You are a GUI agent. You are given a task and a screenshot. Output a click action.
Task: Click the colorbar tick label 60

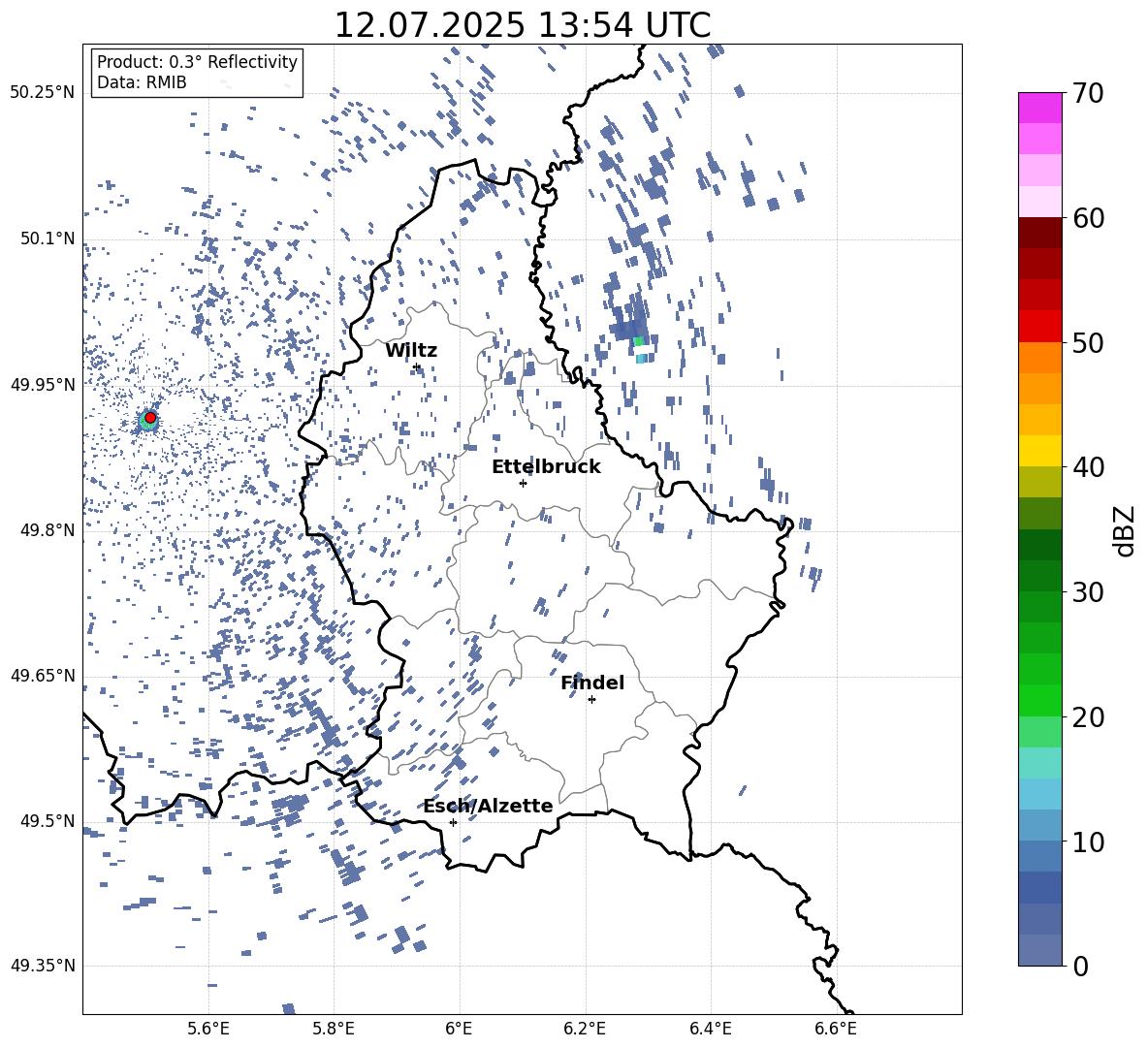coord(1088,218)
